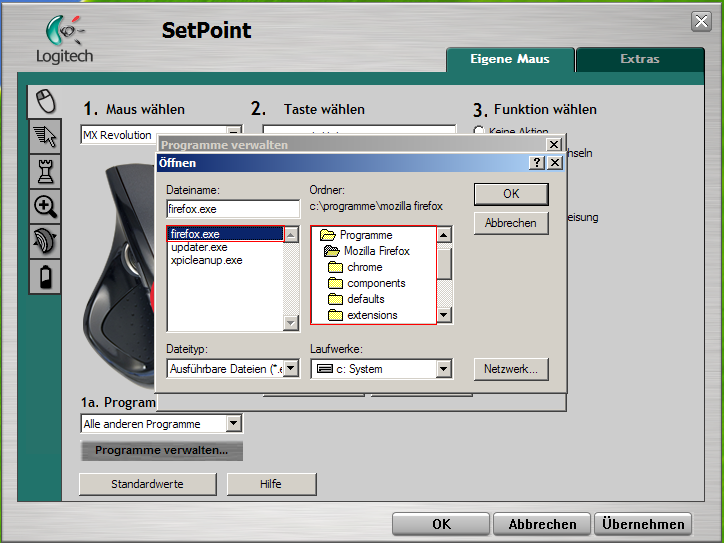Open the battery status icon
The height and width of the screenshot is (543, 724).
click(45, 277)
